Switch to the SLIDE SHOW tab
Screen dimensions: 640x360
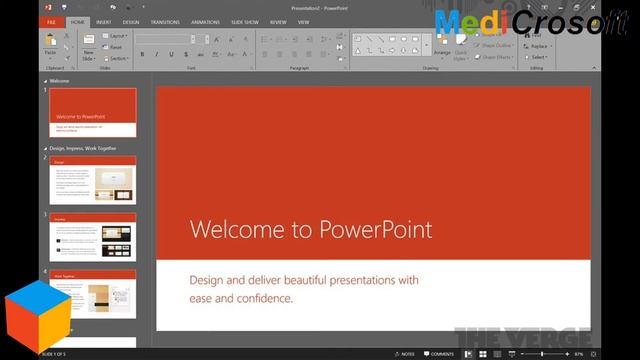(x=245, y=22)
